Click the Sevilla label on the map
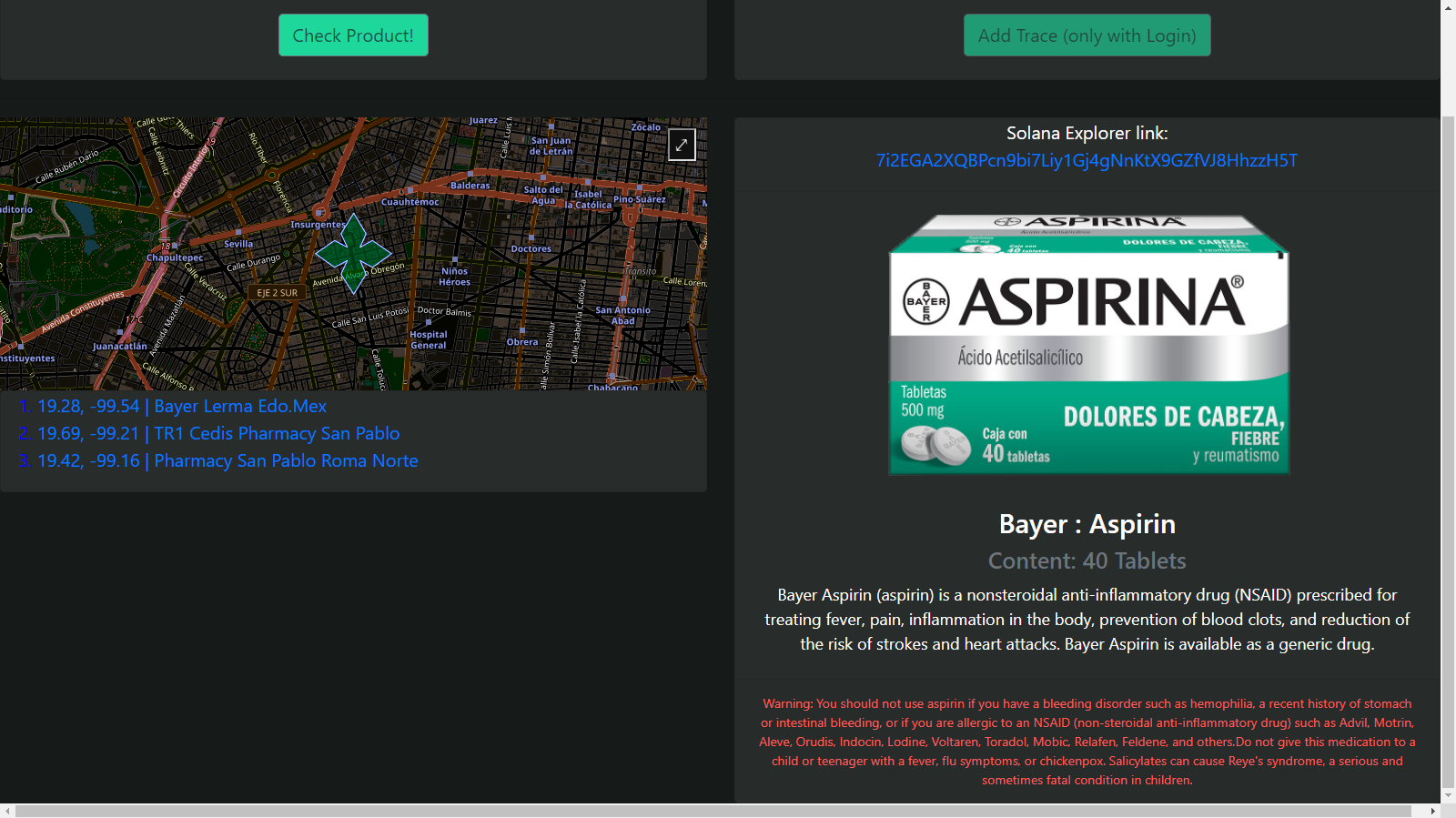 (238, 244)
